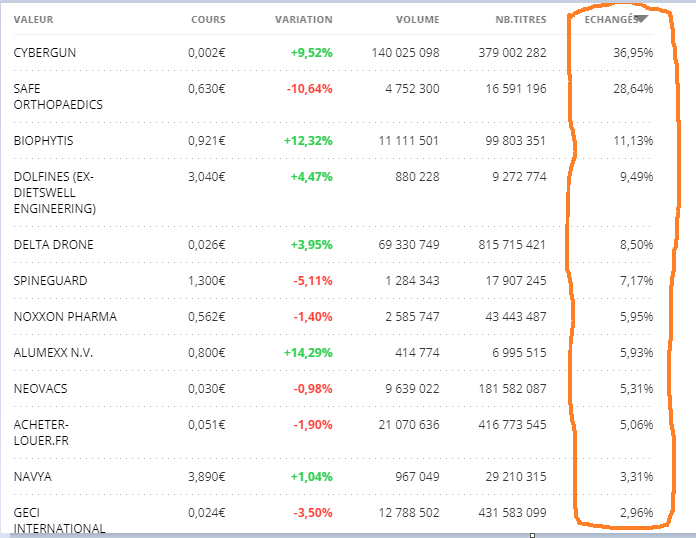The height and width of the screenshot is (538, 696).
Task: Select ALUMEXX variation +14,29%
Action: tap(308, 352)
